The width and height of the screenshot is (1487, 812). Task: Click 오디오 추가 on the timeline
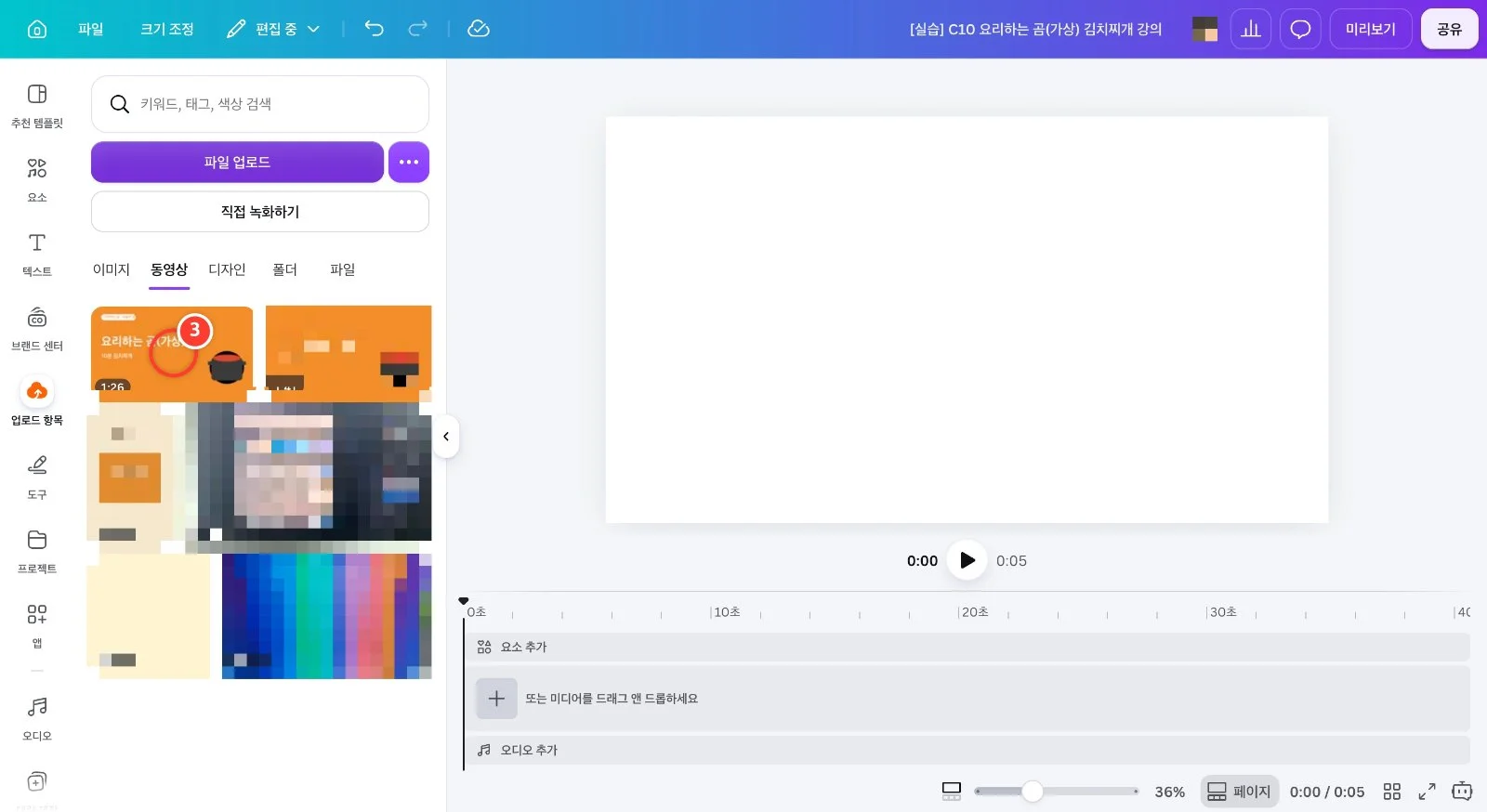pos(967,750)
